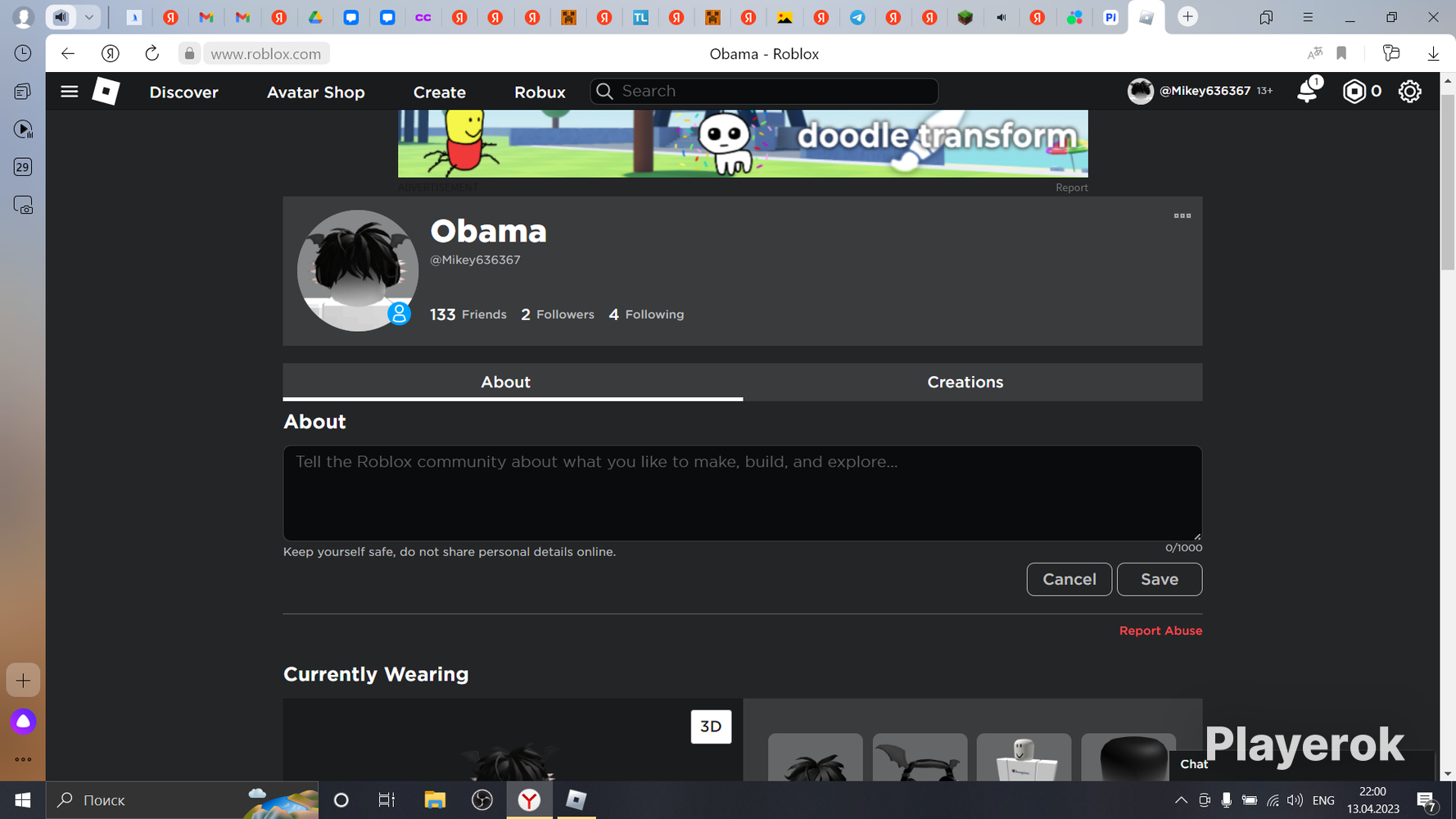The width and height of the screenshot is (1456, 819).
Task: Click the Roblox logo home icon
Action: point(106,91)
